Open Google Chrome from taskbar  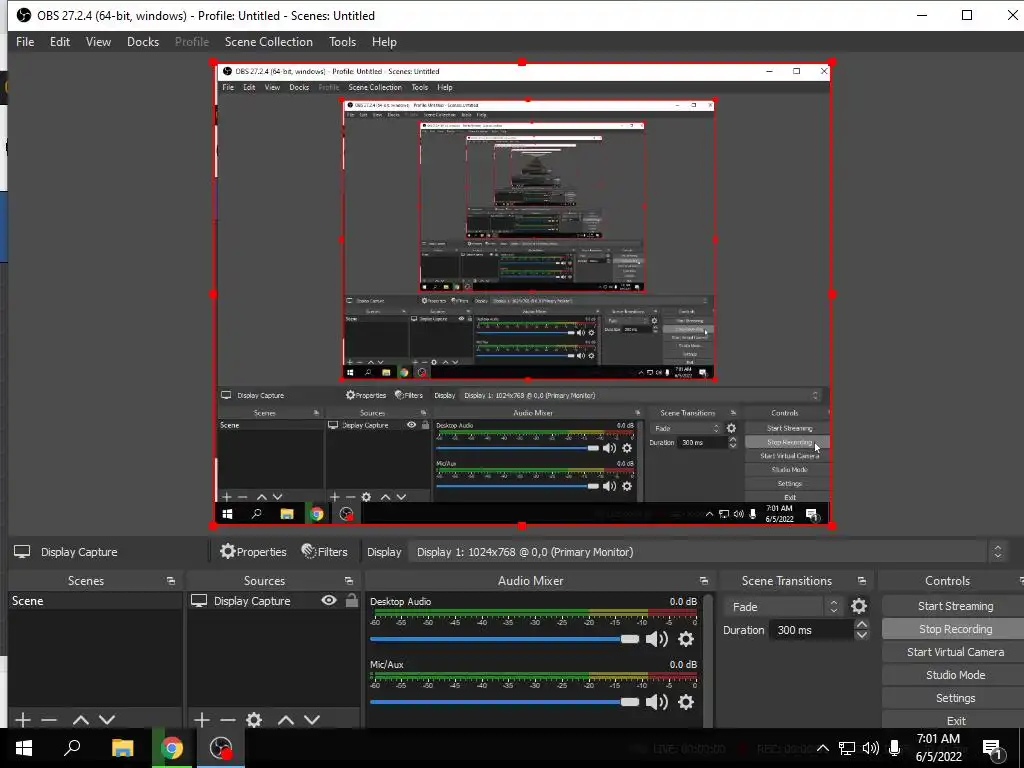[172, 748]
